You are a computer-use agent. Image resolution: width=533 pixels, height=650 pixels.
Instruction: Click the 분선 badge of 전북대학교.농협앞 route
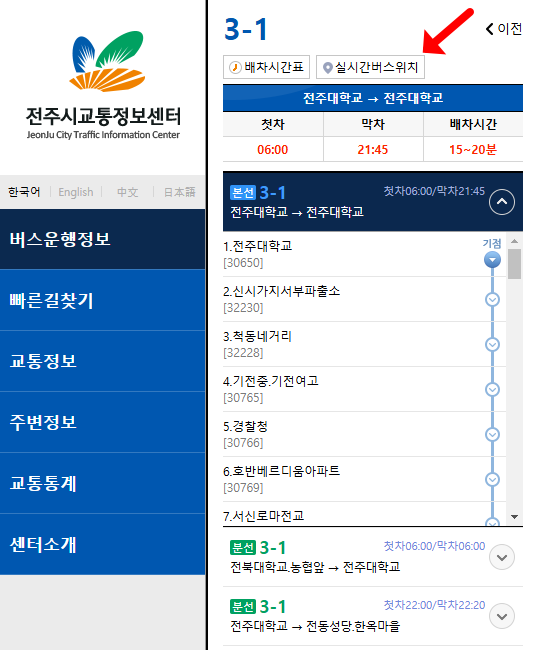coord(243,548)
